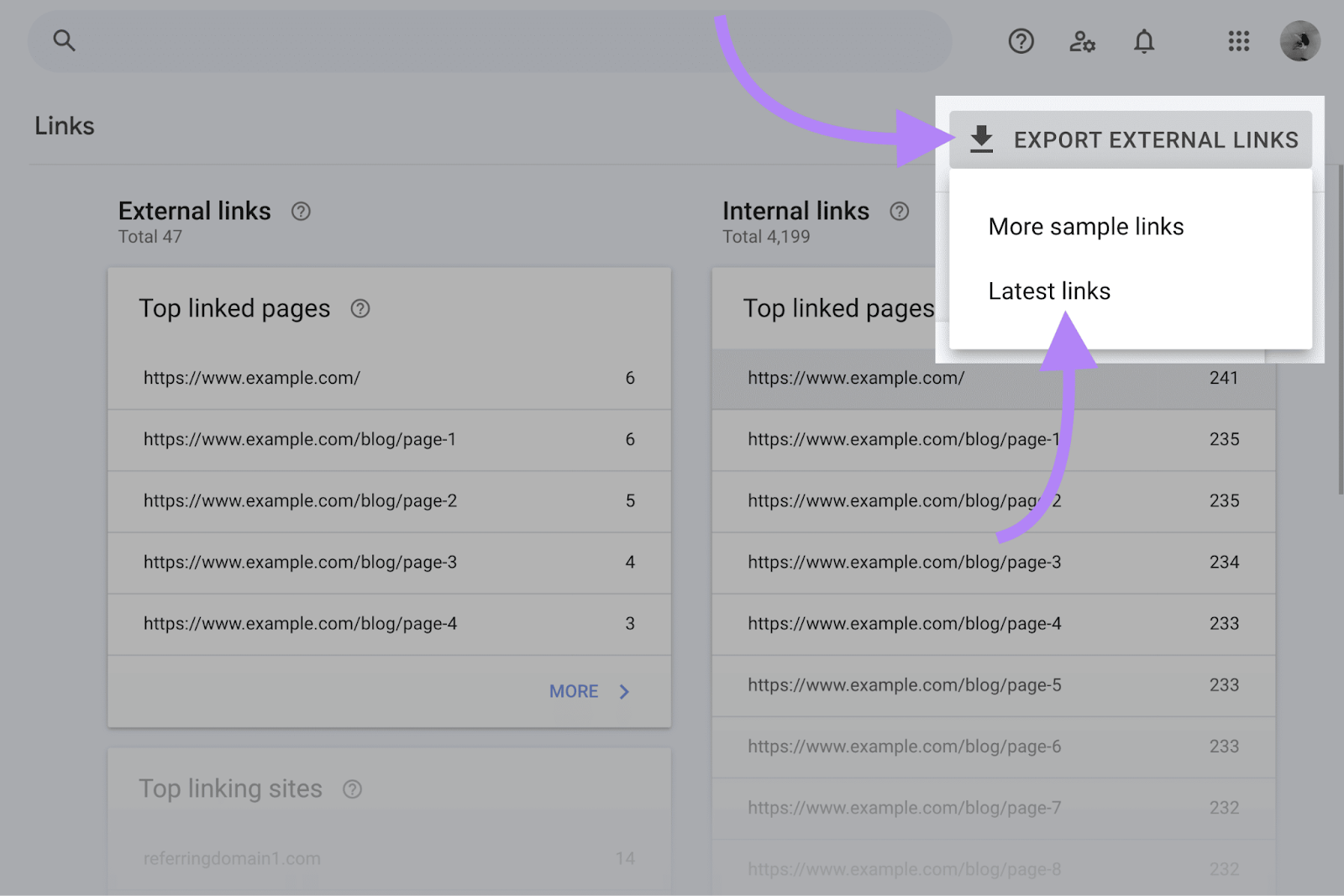Click the search magnifying glass icon
The height and width of the screenshot is (896, 1344).
65,40
